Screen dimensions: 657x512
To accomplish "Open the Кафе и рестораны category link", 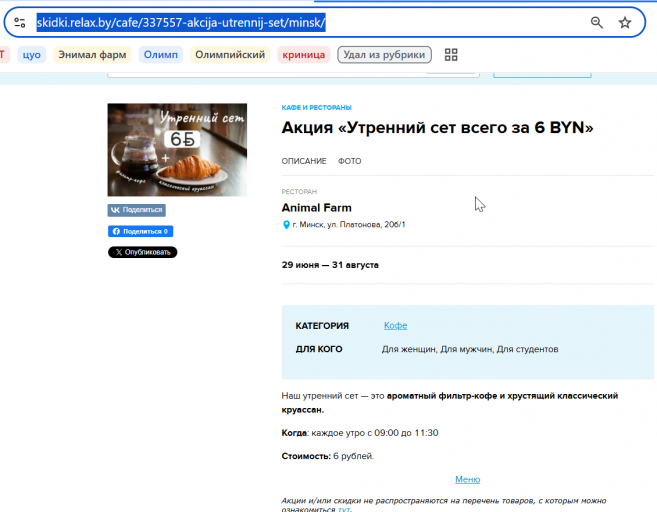I will [316, 108].
